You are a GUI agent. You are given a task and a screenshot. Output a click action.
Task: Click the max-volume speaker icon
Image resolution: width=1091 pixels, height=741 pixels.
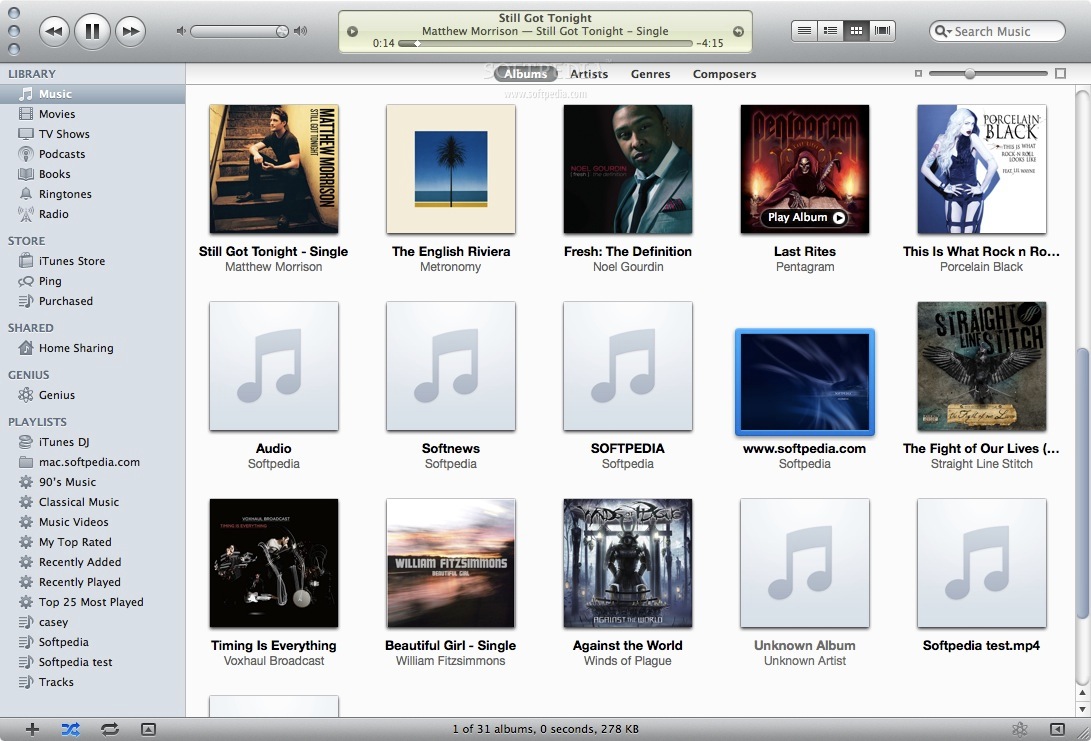pos(300,31)
